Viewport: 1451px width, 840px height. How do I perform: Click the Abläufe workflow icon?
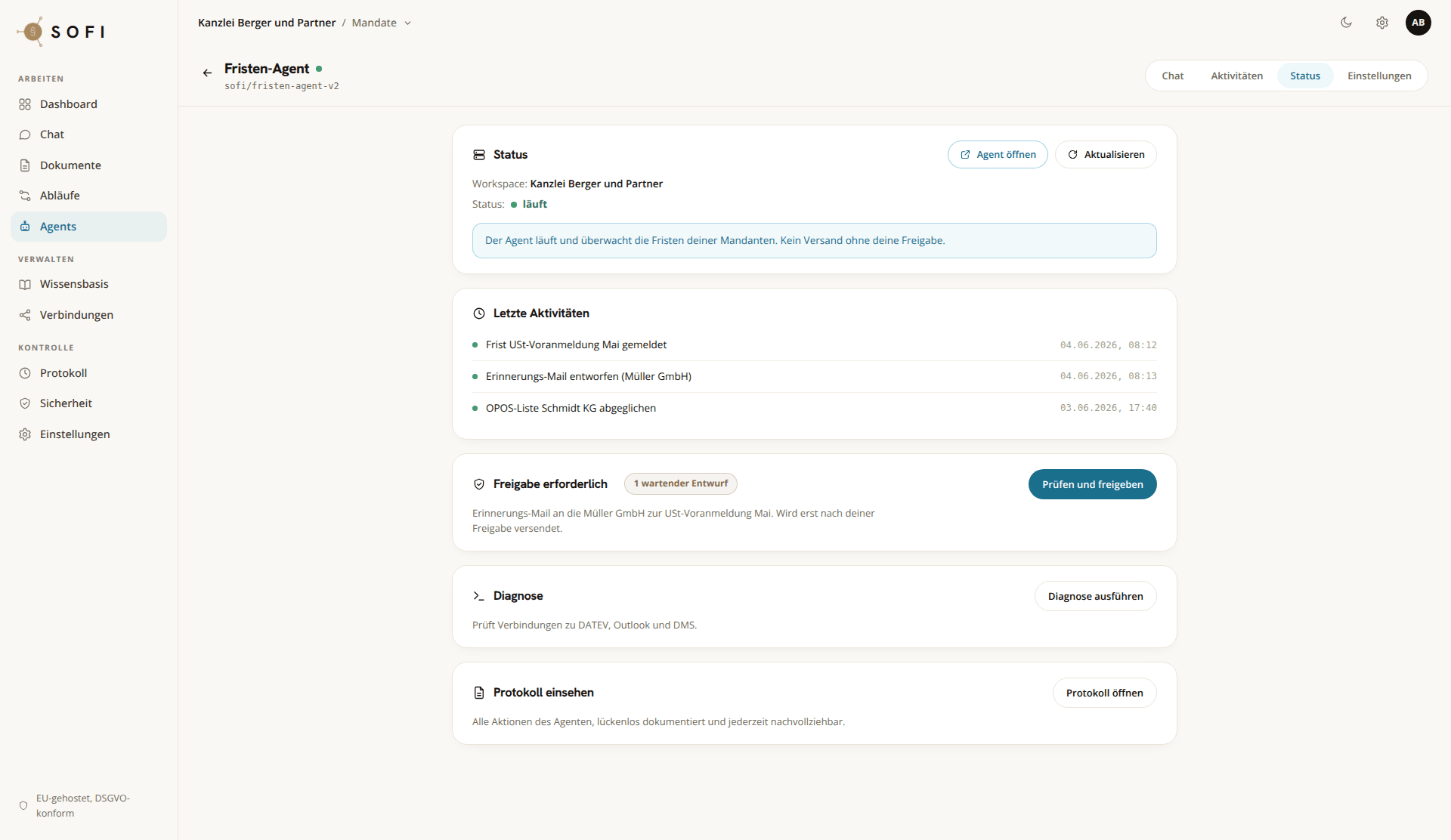coord(25,196)
